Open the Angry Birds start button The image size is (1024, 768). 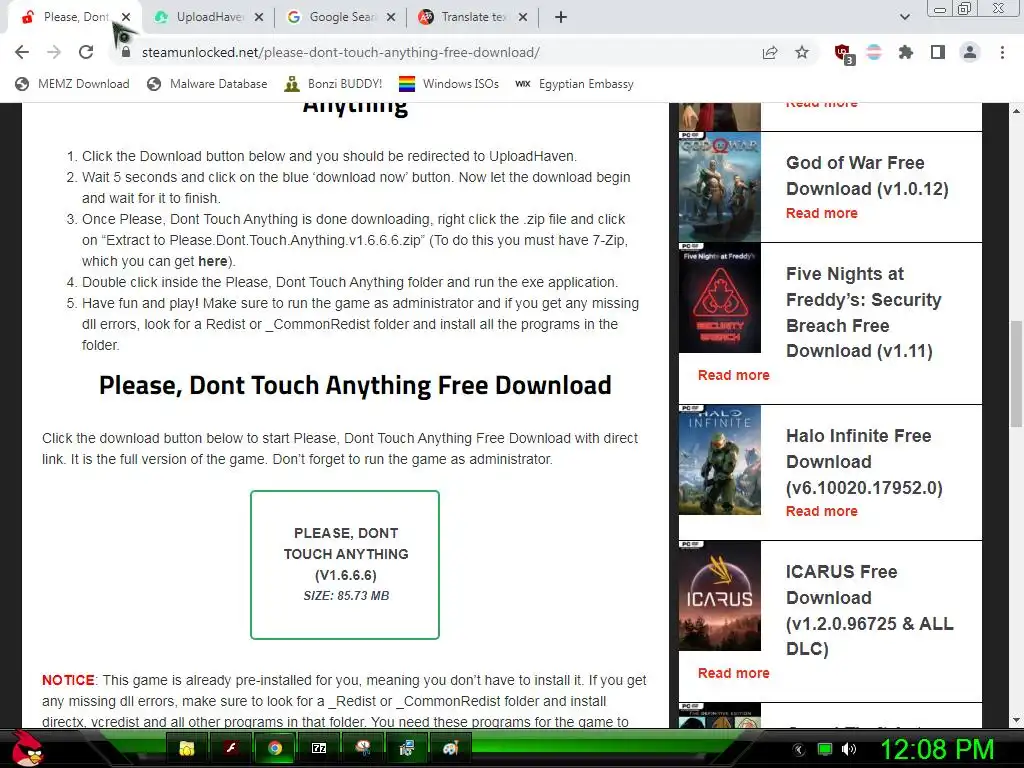pyautogui.click(x=27, y=748)
